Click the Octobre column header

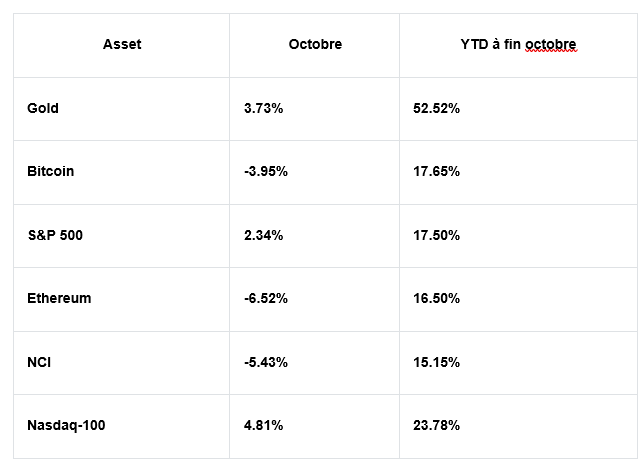tap(315, 45)
